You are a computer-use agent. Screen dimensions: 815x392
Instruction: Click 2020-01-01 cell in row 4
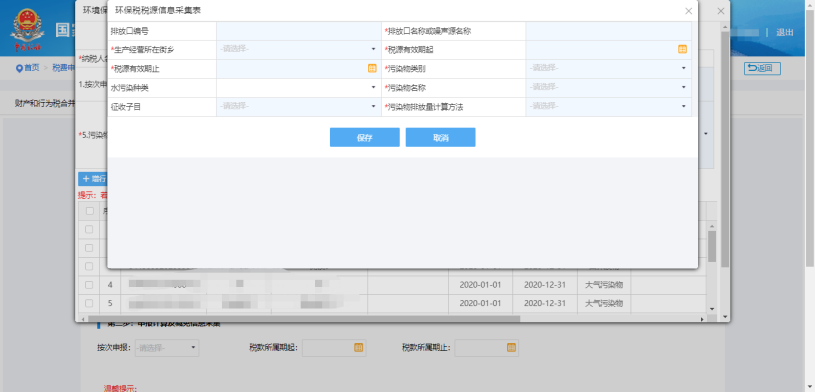[x=480, y=284]
